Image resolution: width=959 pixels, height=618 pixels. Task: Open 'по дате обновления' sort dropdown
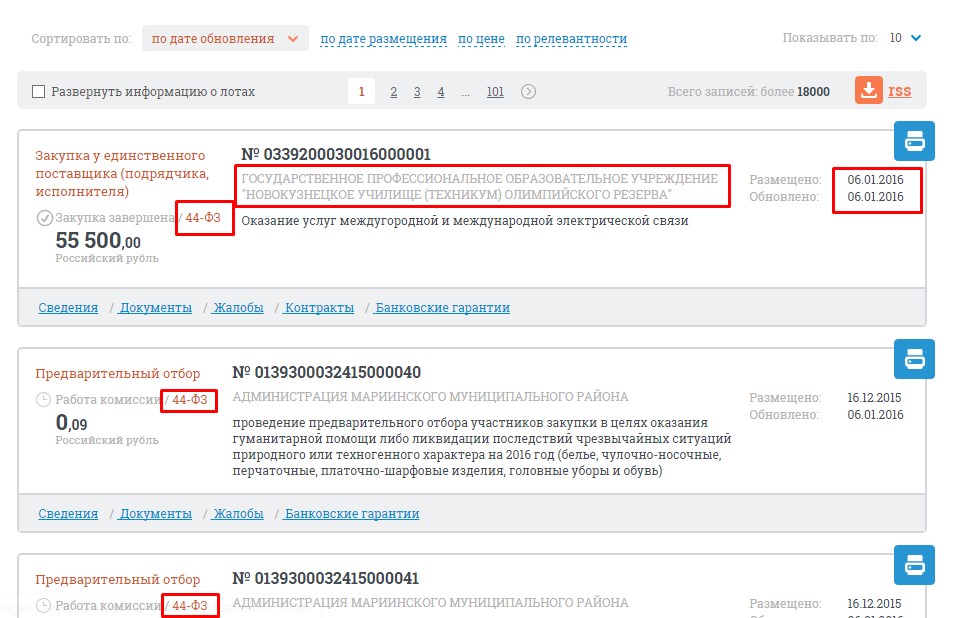(x=225, y=39)
